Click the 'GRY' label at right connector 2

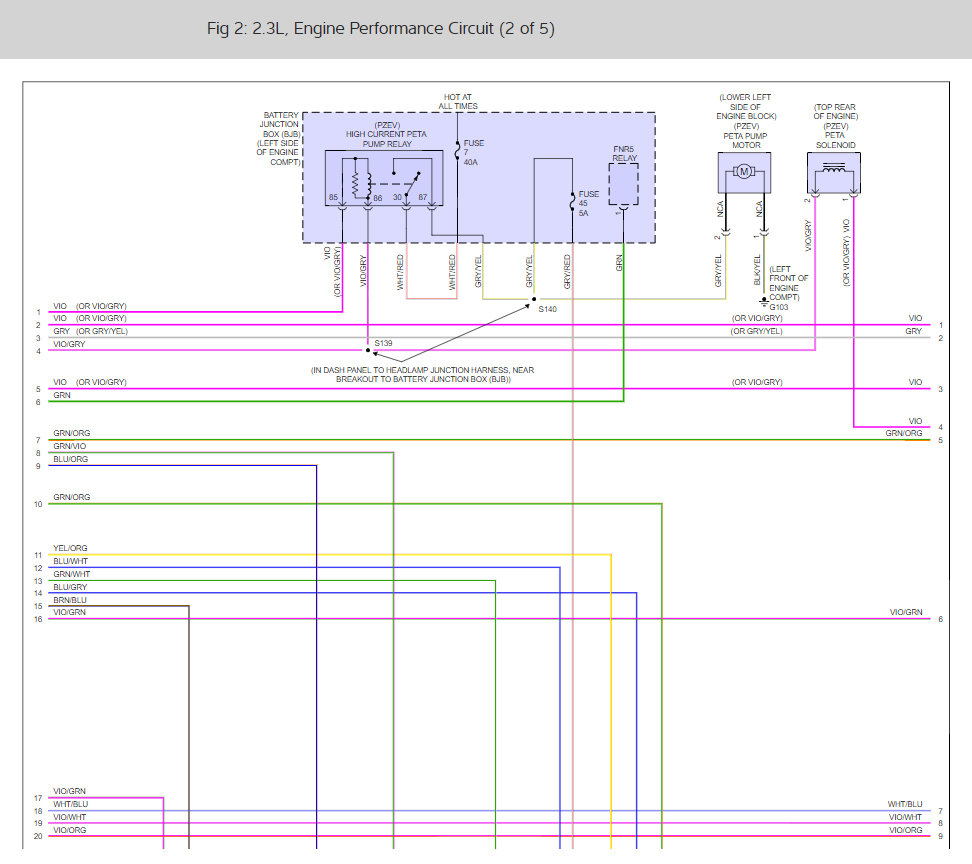[x=914, y=331]
